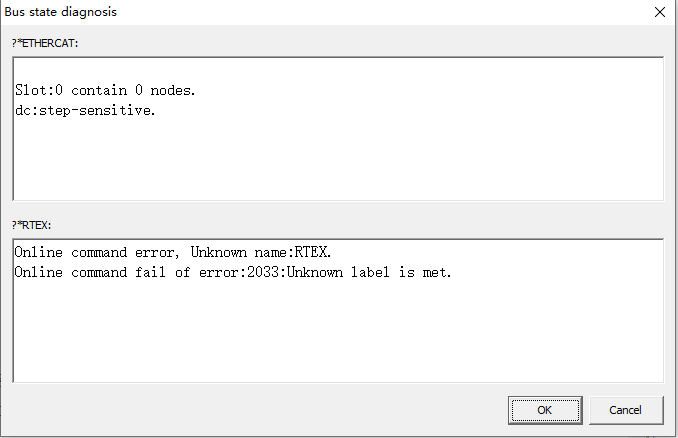Click empty area below RTEX error messages
Viewport: 678px width, 438px height.
[x=338, y=331]
